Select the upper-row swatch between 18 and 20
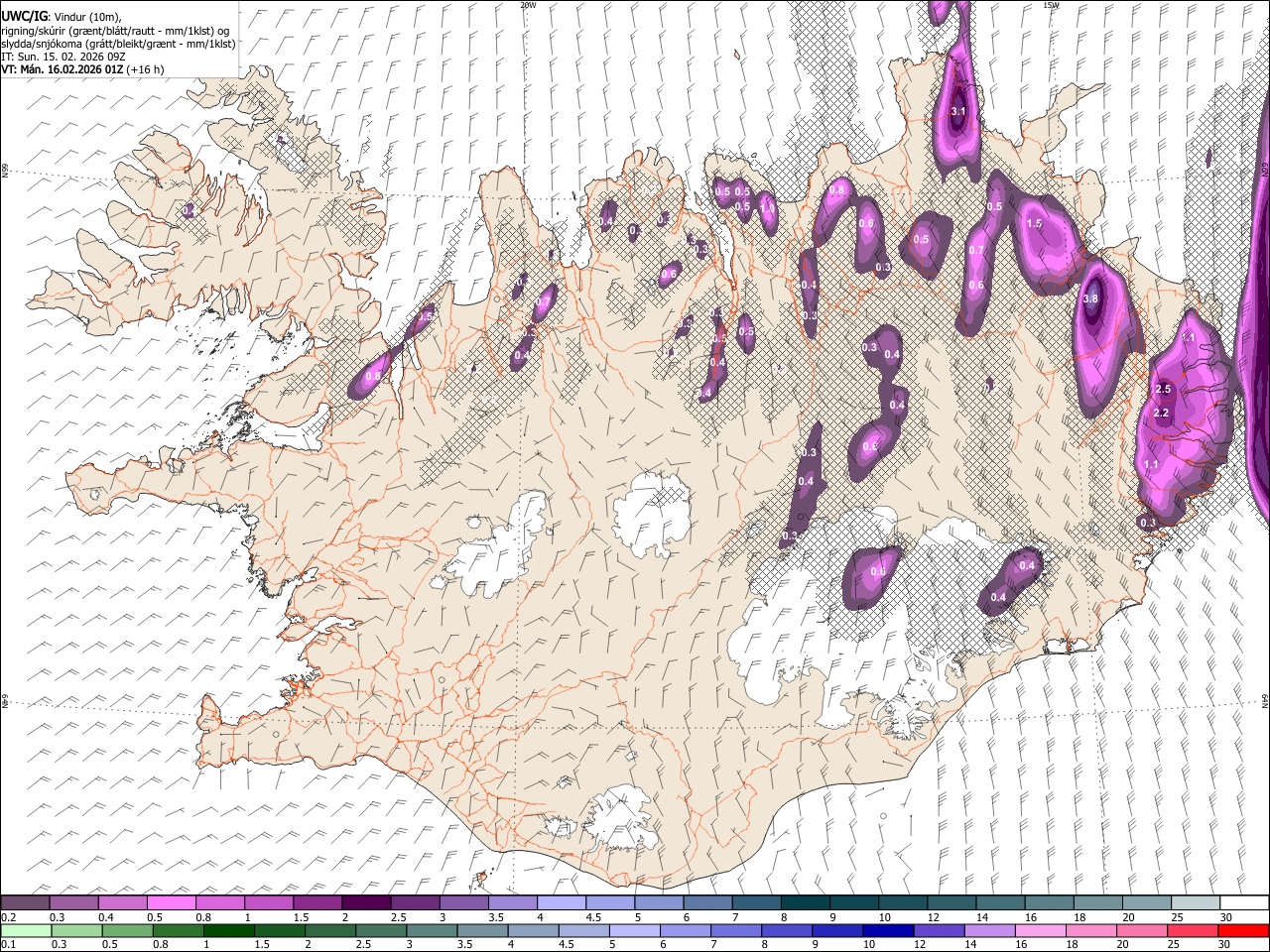This screenshot has width=1270, height=952. click(x=1096, y=903)
